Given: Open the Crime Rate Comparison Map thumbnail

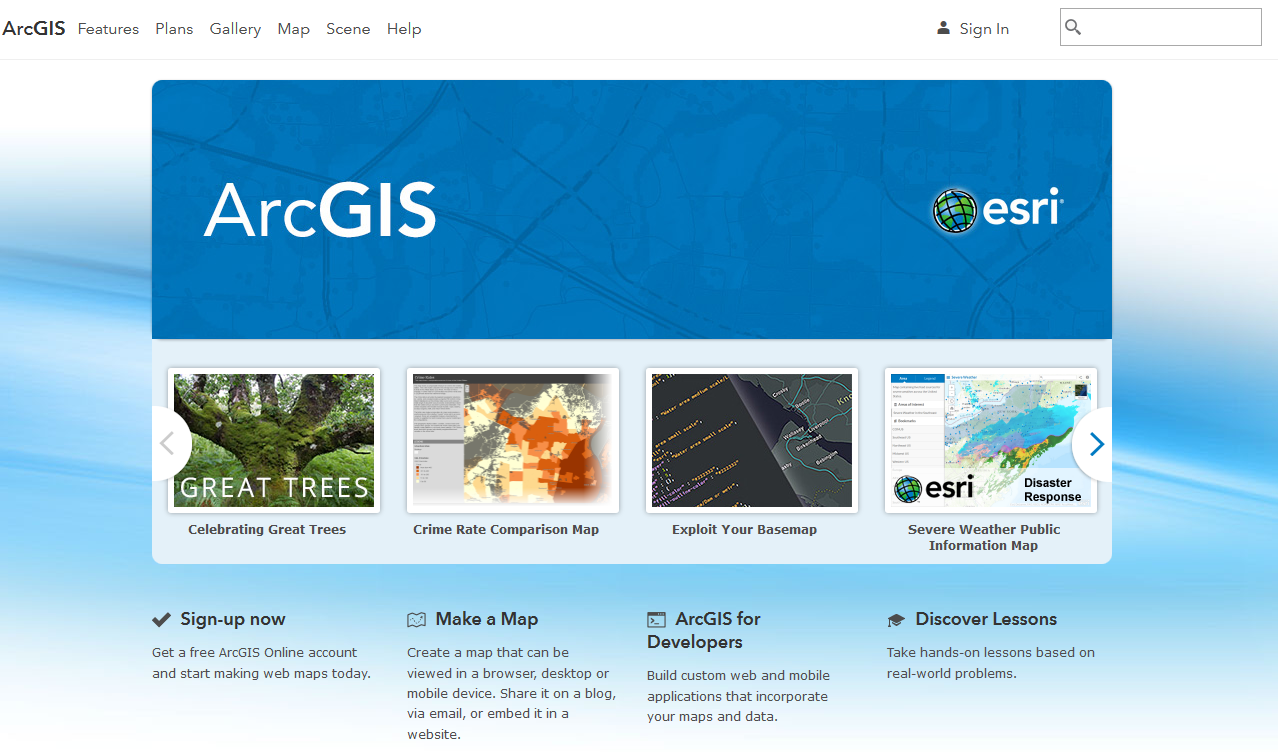Looking at the screenshot, I should click(513, 440).
